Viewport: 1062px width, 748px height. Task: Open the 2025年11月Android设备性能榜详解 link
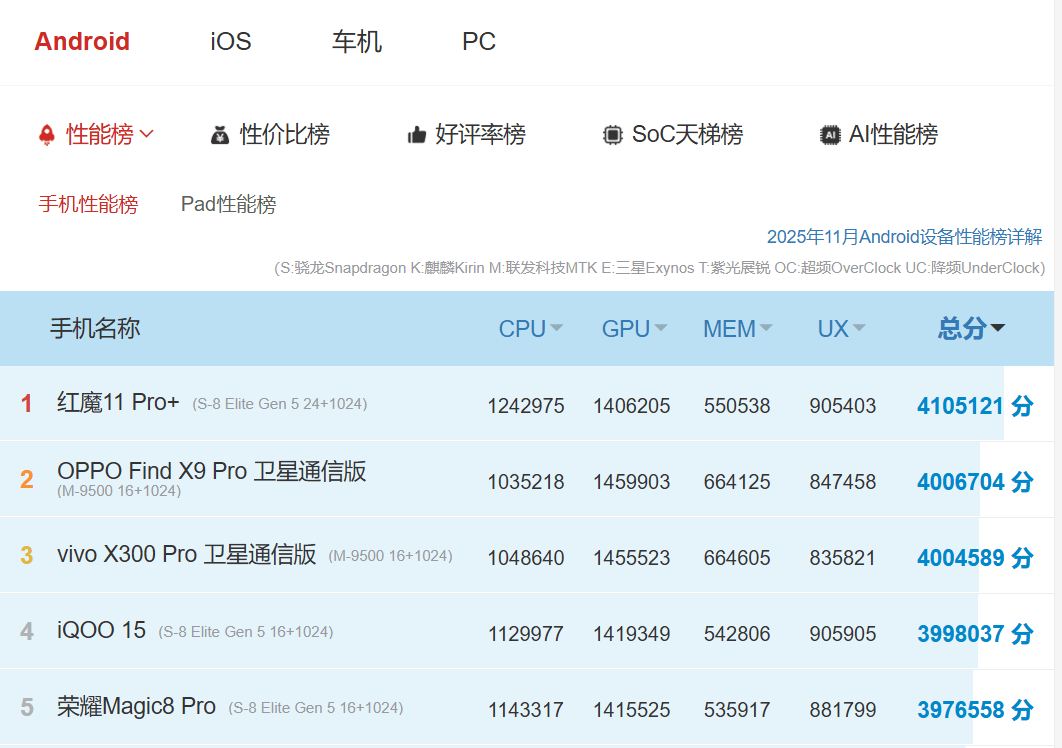tap(906, 236)
